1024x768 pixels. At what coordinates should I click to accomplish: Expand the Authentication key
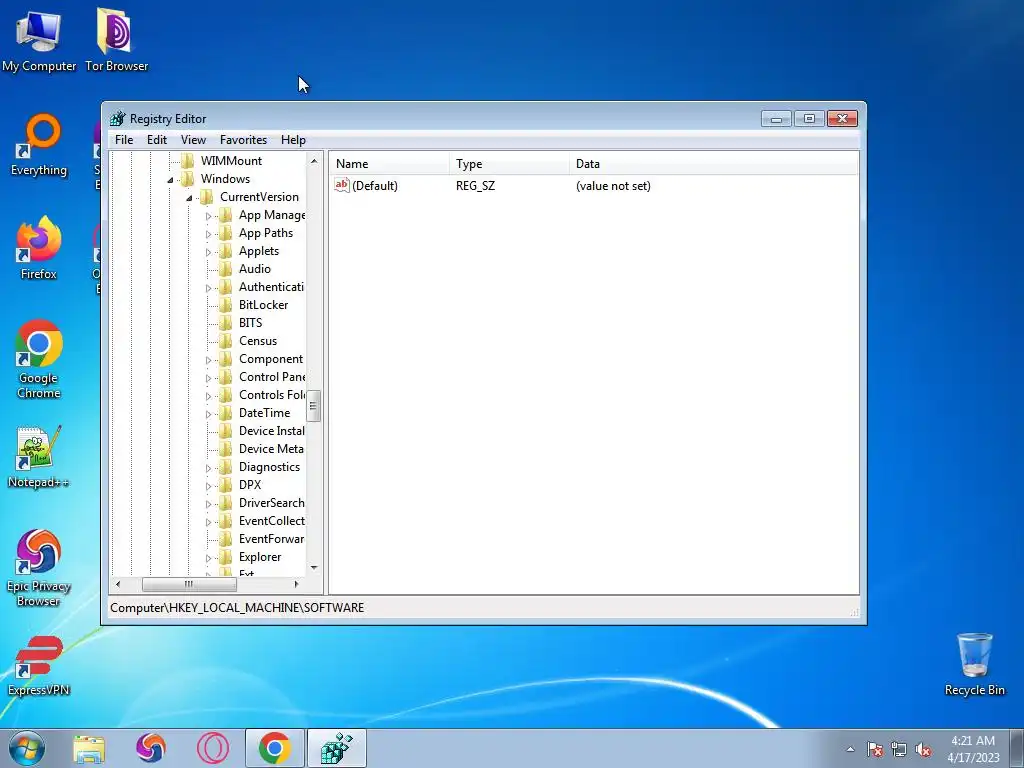coord(208,288)
